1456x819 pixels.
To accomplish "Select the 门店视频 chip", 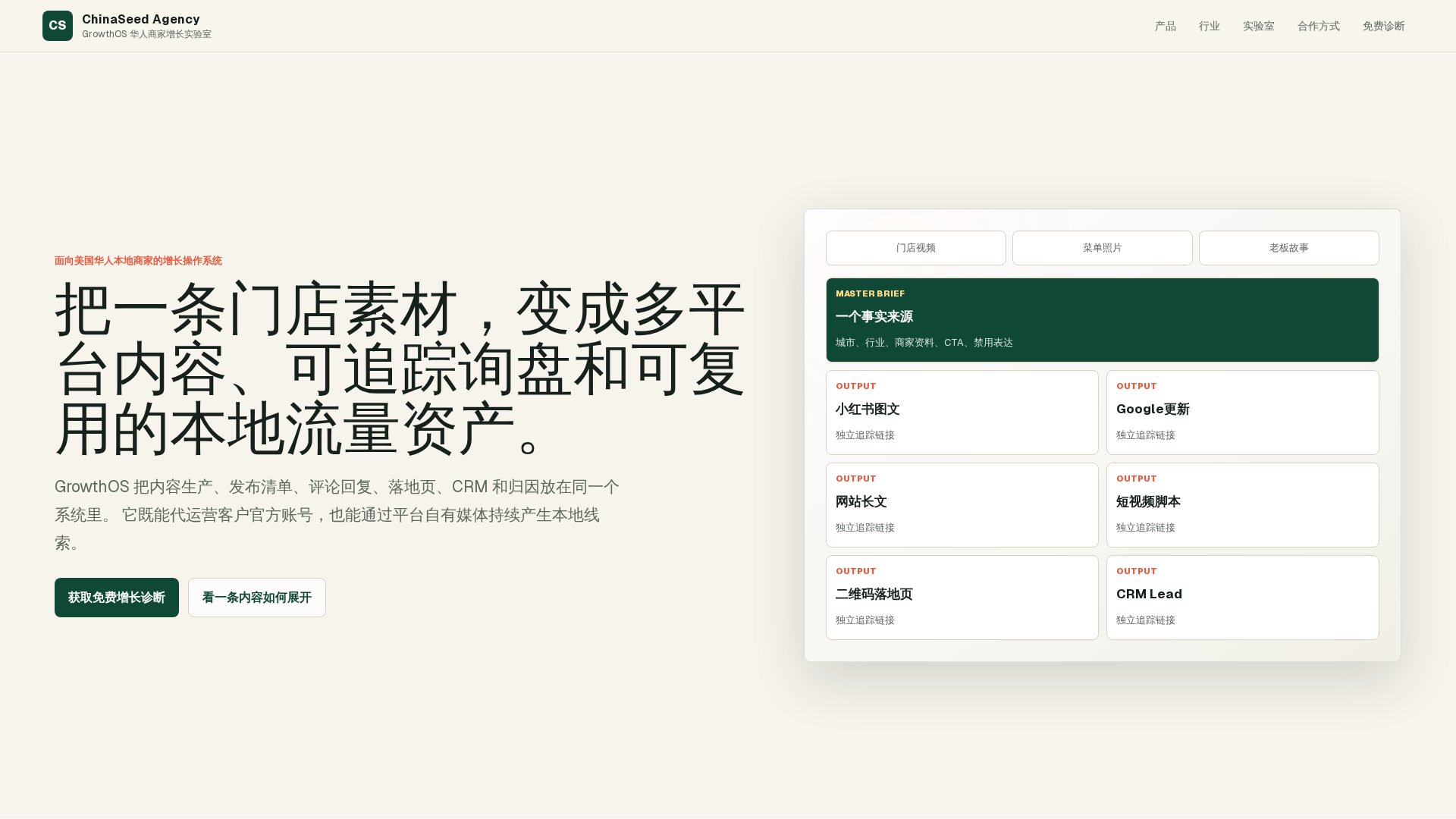I will click(x=916, y=248).
